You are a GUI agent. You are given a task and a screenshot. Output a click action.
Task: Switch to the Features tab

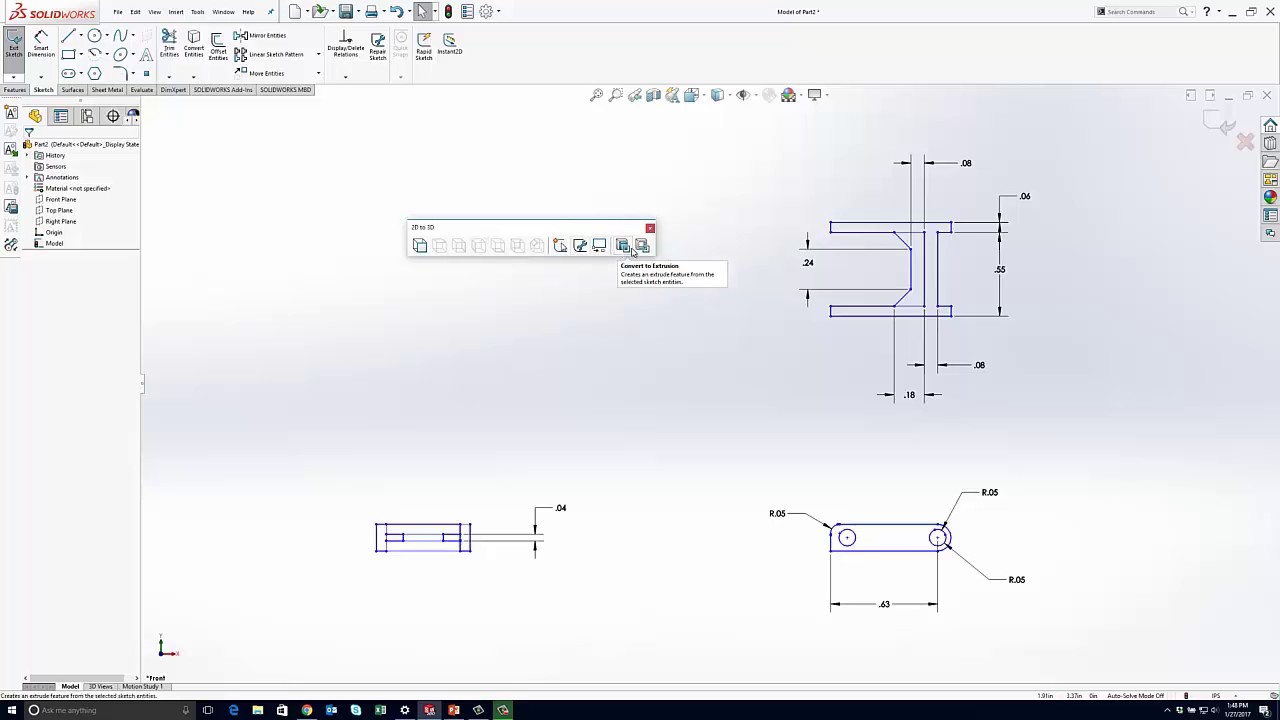[14, 90]
